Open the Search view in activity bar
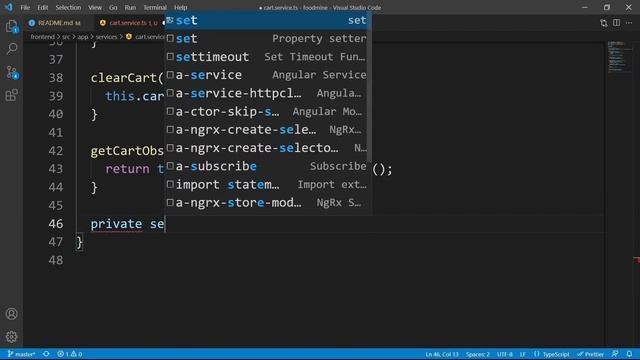 click(x=11, y=49)
